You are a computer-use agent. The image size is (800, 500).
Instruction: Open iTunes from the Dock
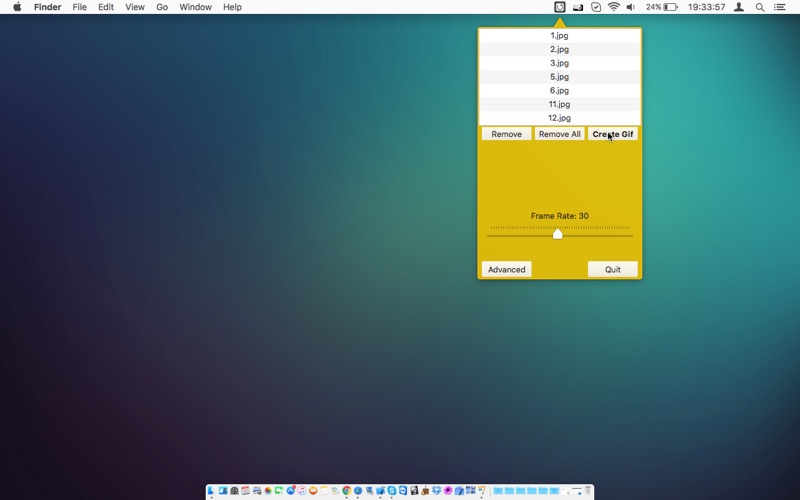pos(302,491)
